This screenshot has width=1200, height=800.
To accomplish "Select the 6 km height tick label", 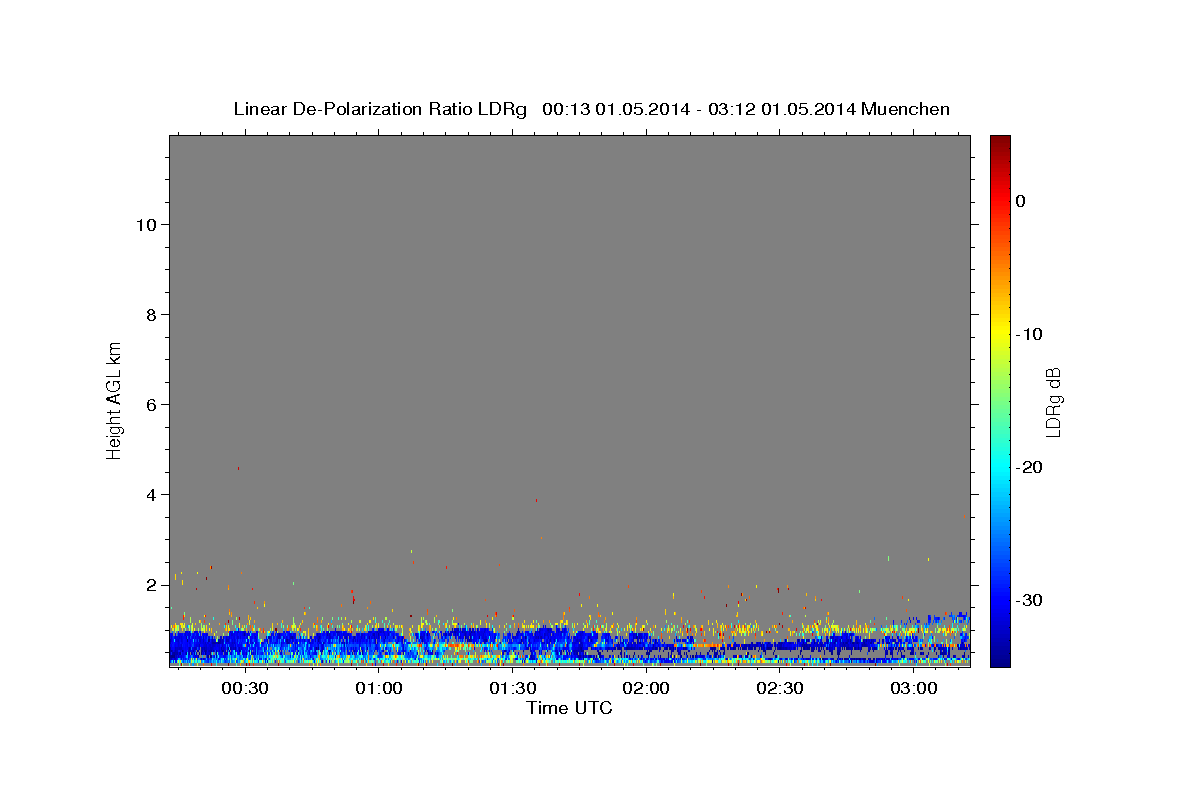I will coord(150,404).
